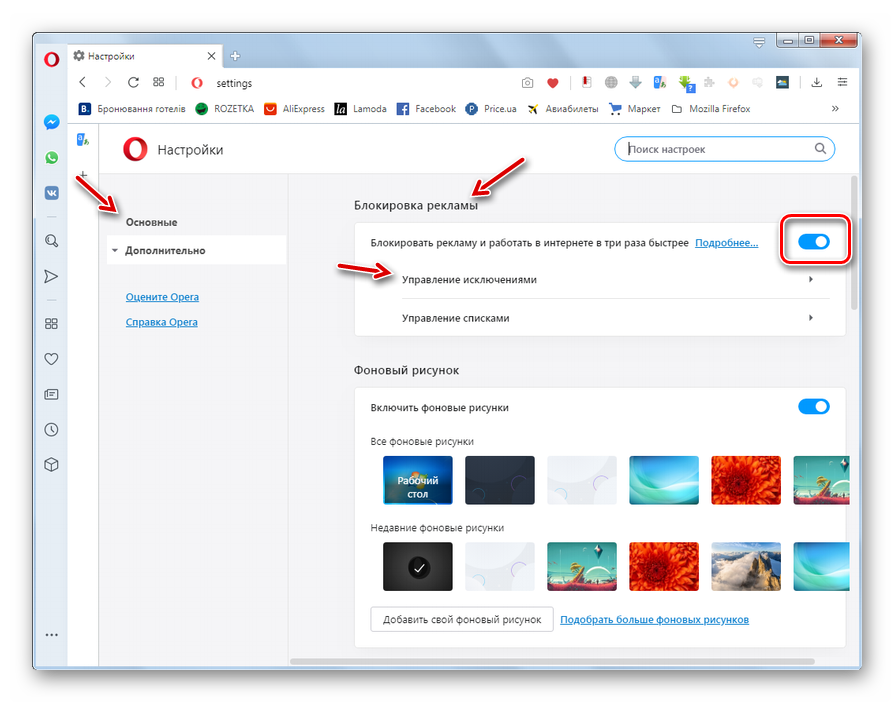Toggle the ad blocking switch
895x703 pixels.
814,241
